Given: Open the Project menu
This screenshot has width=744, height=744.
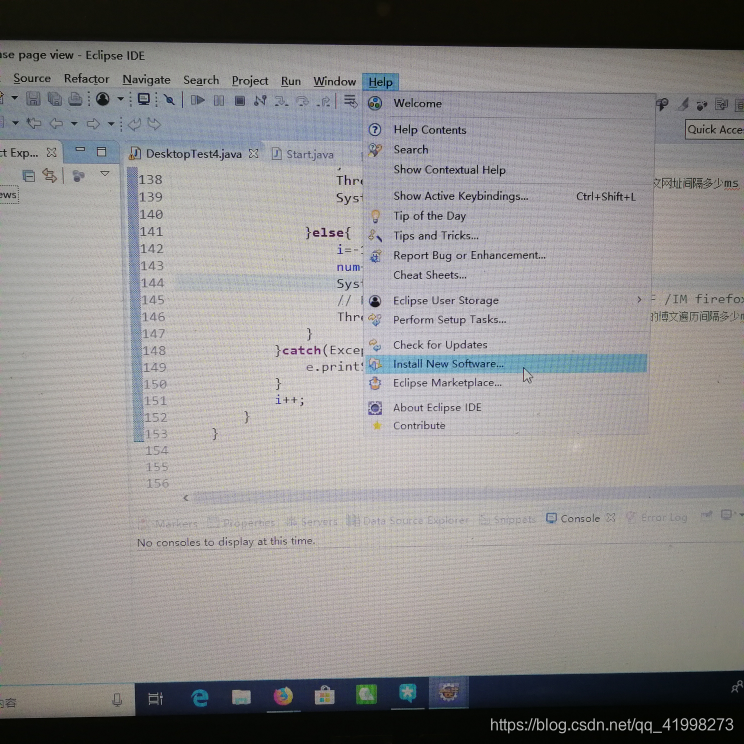Looking at the screenshot, I should pyautogui.click(x=250, y=81).
